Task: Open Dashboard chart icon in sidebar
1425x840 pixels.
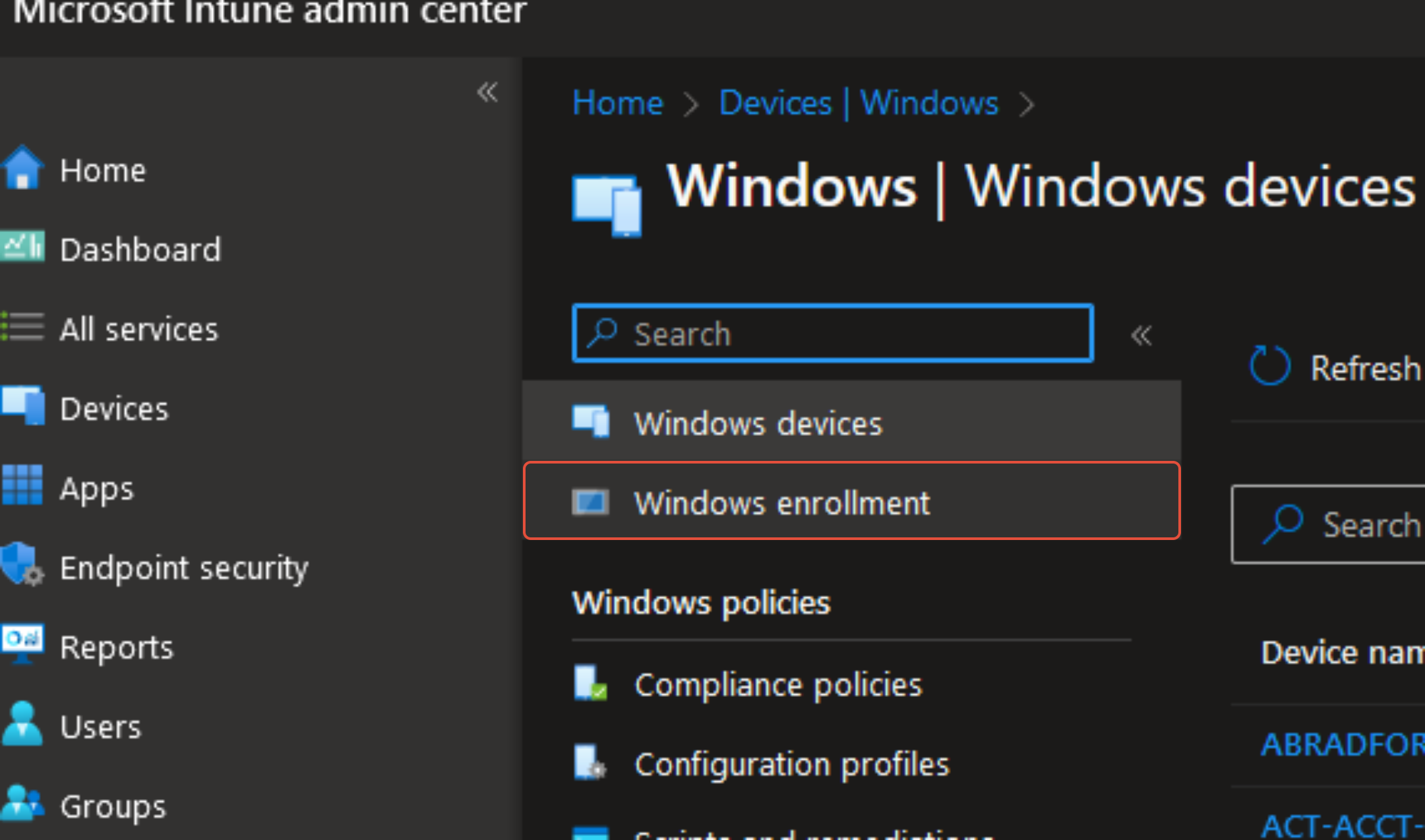Action: (22, 248)
